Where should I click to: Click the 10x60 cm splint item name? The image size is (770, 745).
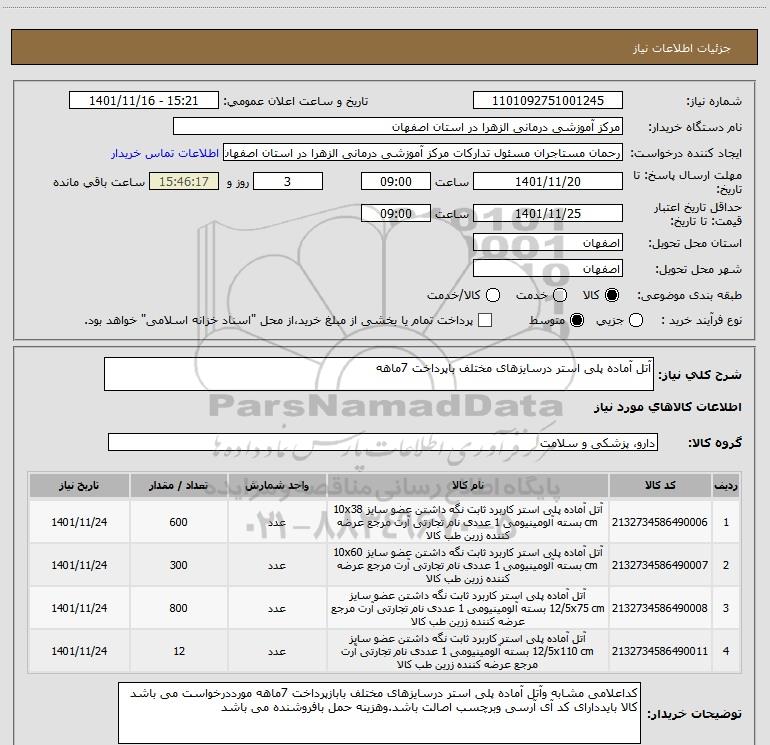[x=468, y=565]
